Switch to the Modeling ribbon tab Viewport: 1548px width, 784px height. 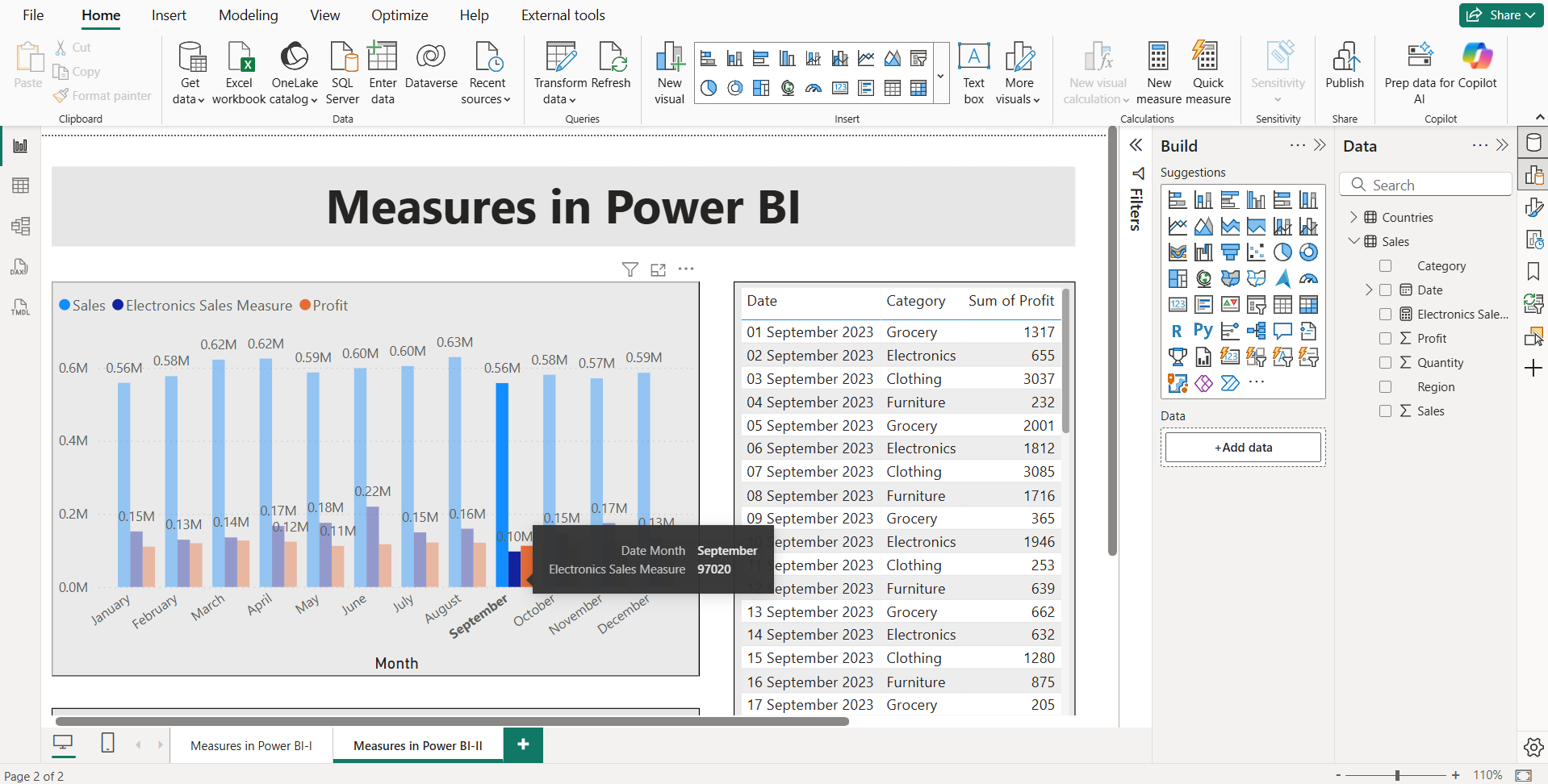[248, 15]
